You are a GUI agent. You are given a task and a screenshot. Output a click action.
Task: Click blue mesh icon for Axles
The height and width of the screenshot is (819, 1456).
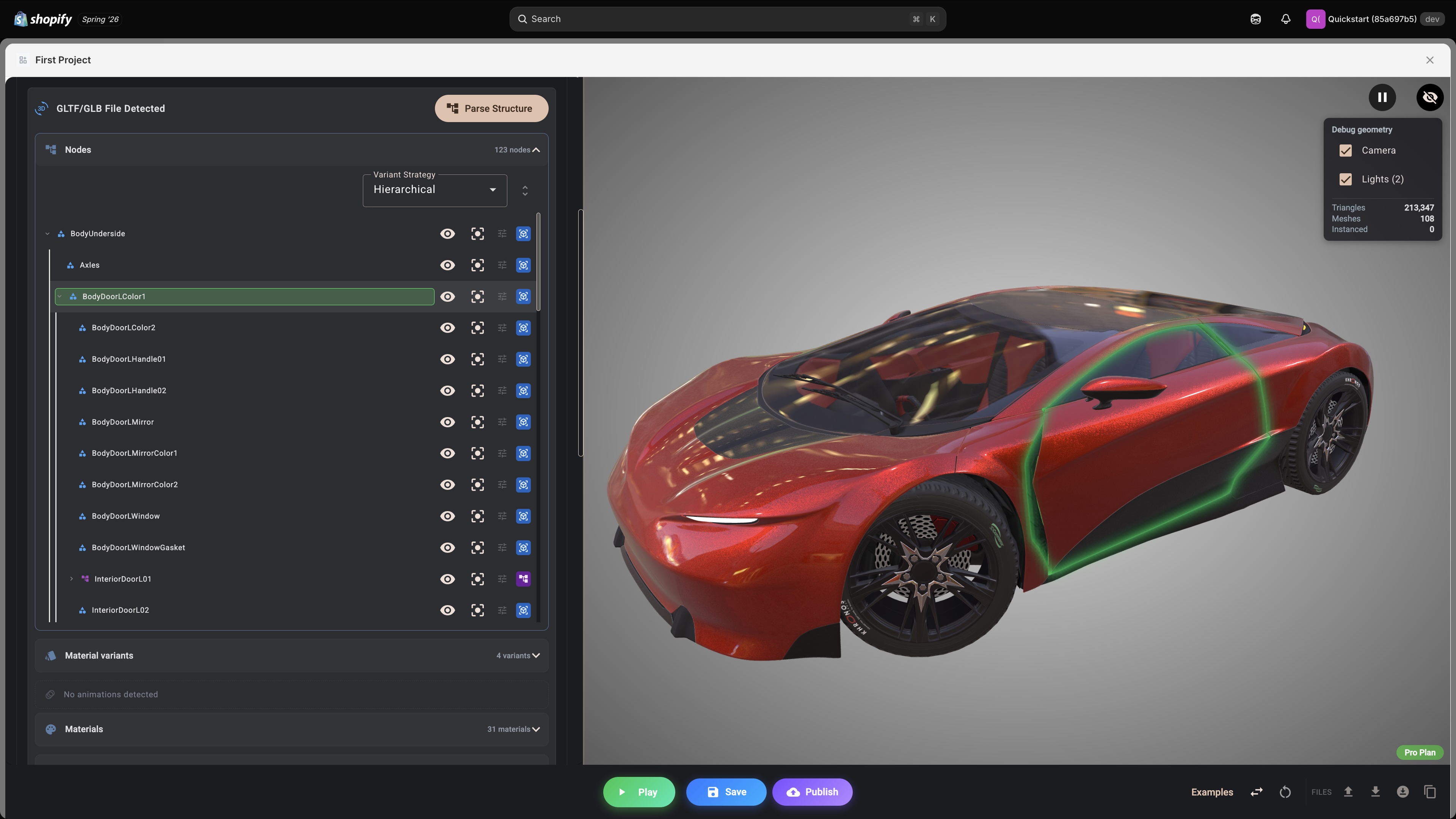pyautogui.click(x=523, y=265)
